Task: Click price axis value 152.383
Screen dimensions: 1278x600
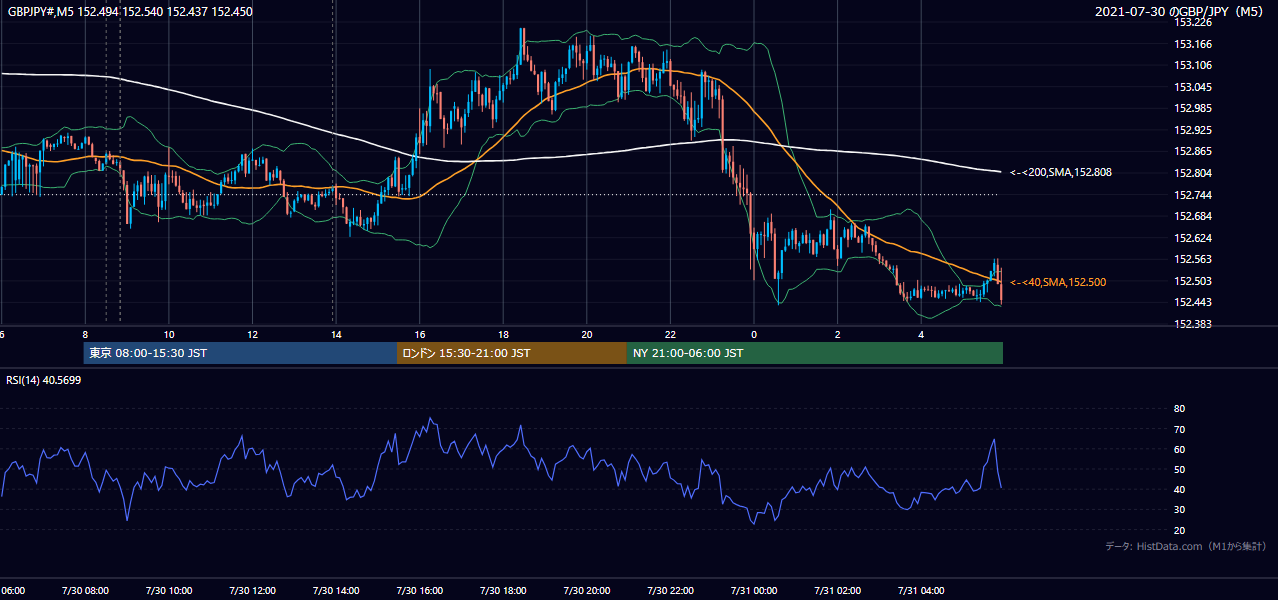Action: 1193,324
